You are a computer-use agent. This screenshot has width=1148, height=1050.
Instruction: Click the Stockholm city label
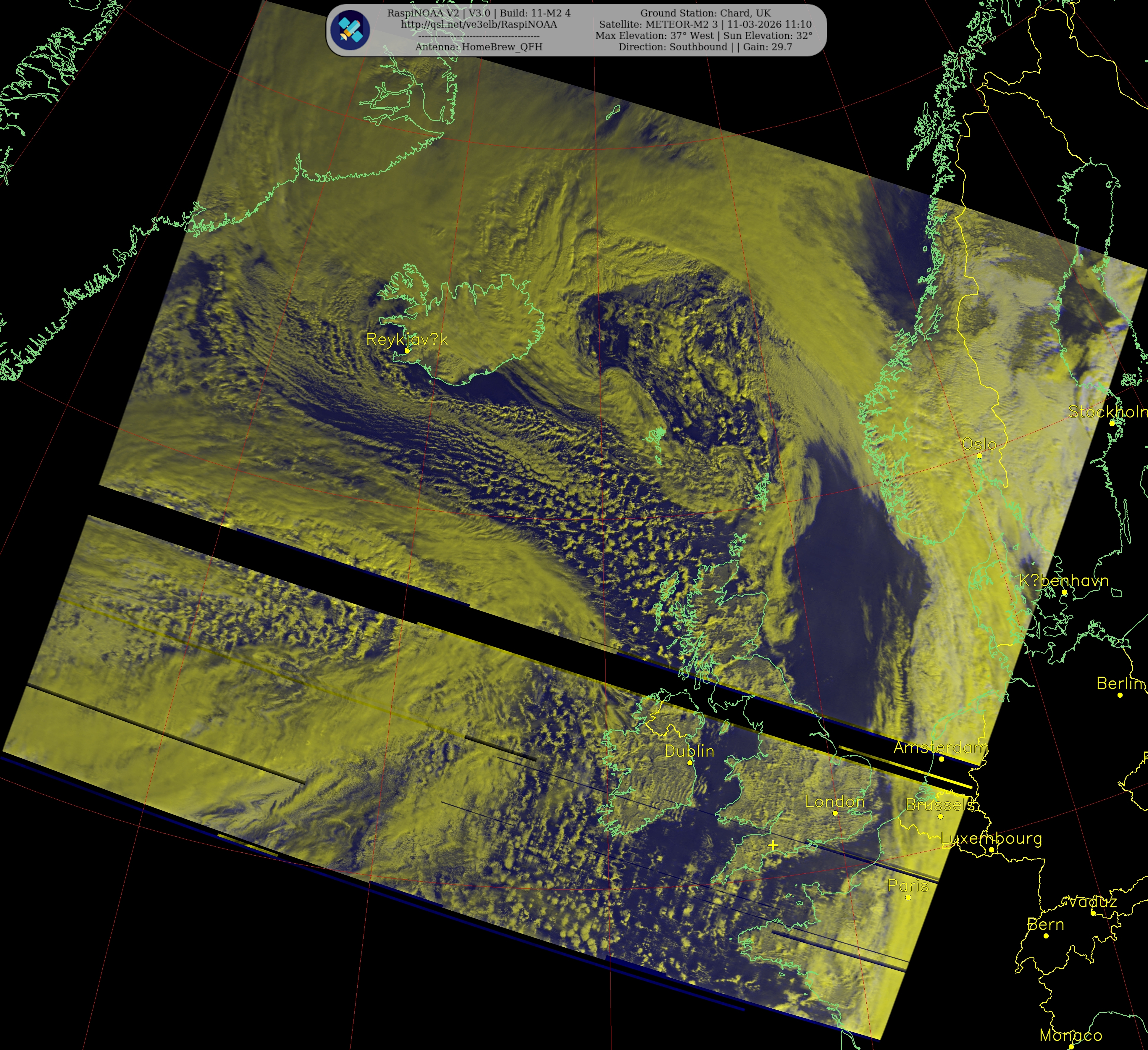[x=1107, y=412]
